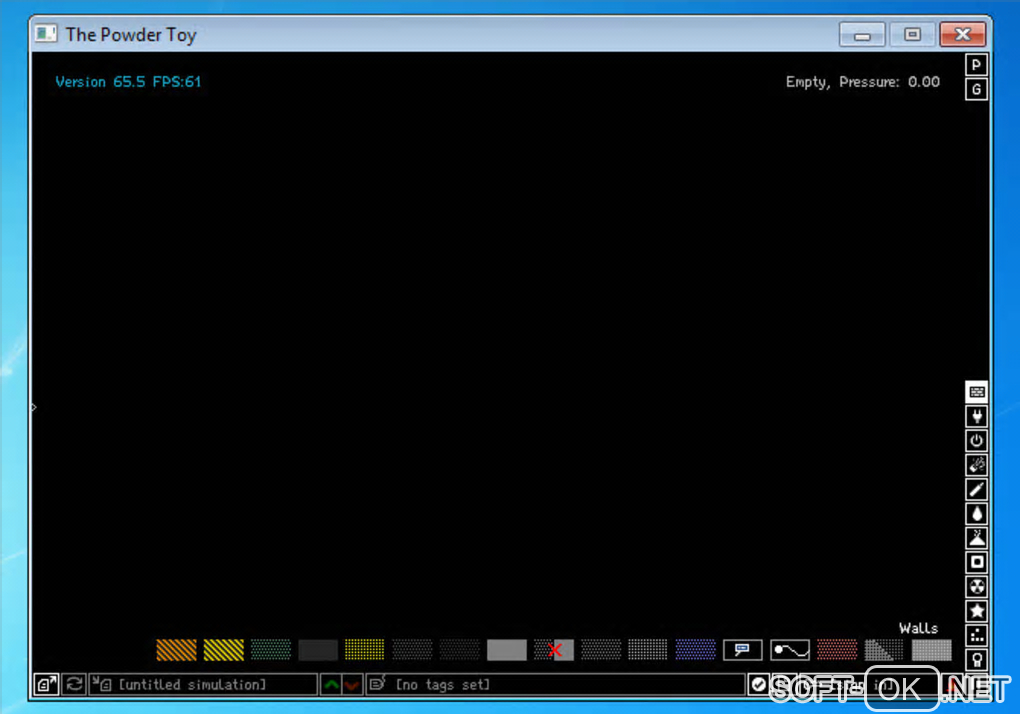This screenshot has height=714, width=1020.
Task: Click the open simulation browser icon
Action: tap(46, 685)
